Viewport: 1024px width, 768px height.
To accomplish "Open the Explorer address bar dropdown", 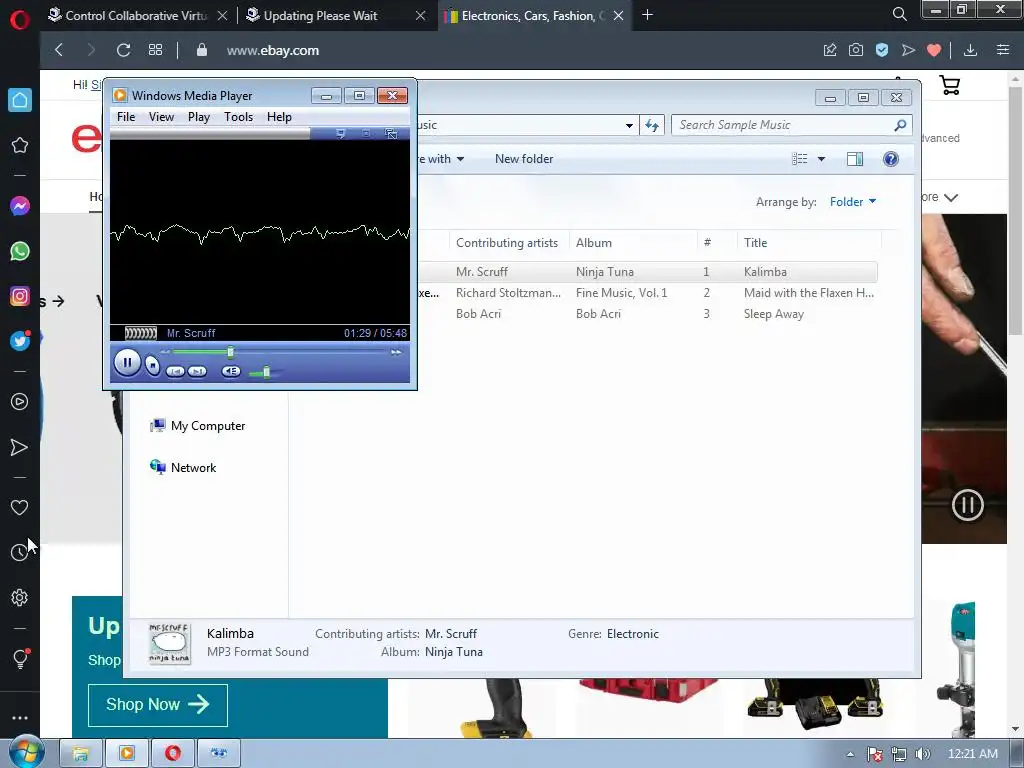I will pos(629,125).
